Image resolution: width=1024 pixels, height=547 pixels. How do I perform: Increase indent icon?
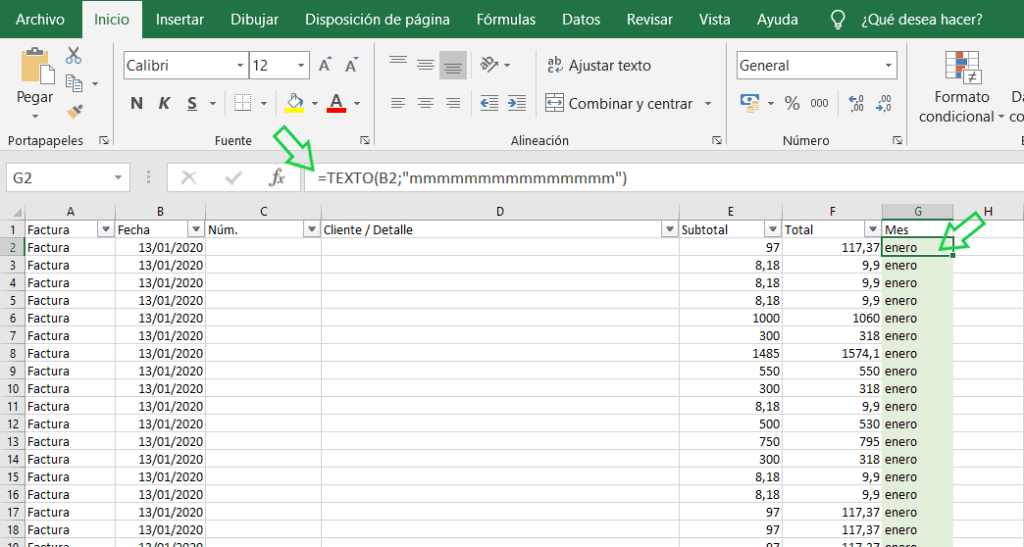click(517, 103)
